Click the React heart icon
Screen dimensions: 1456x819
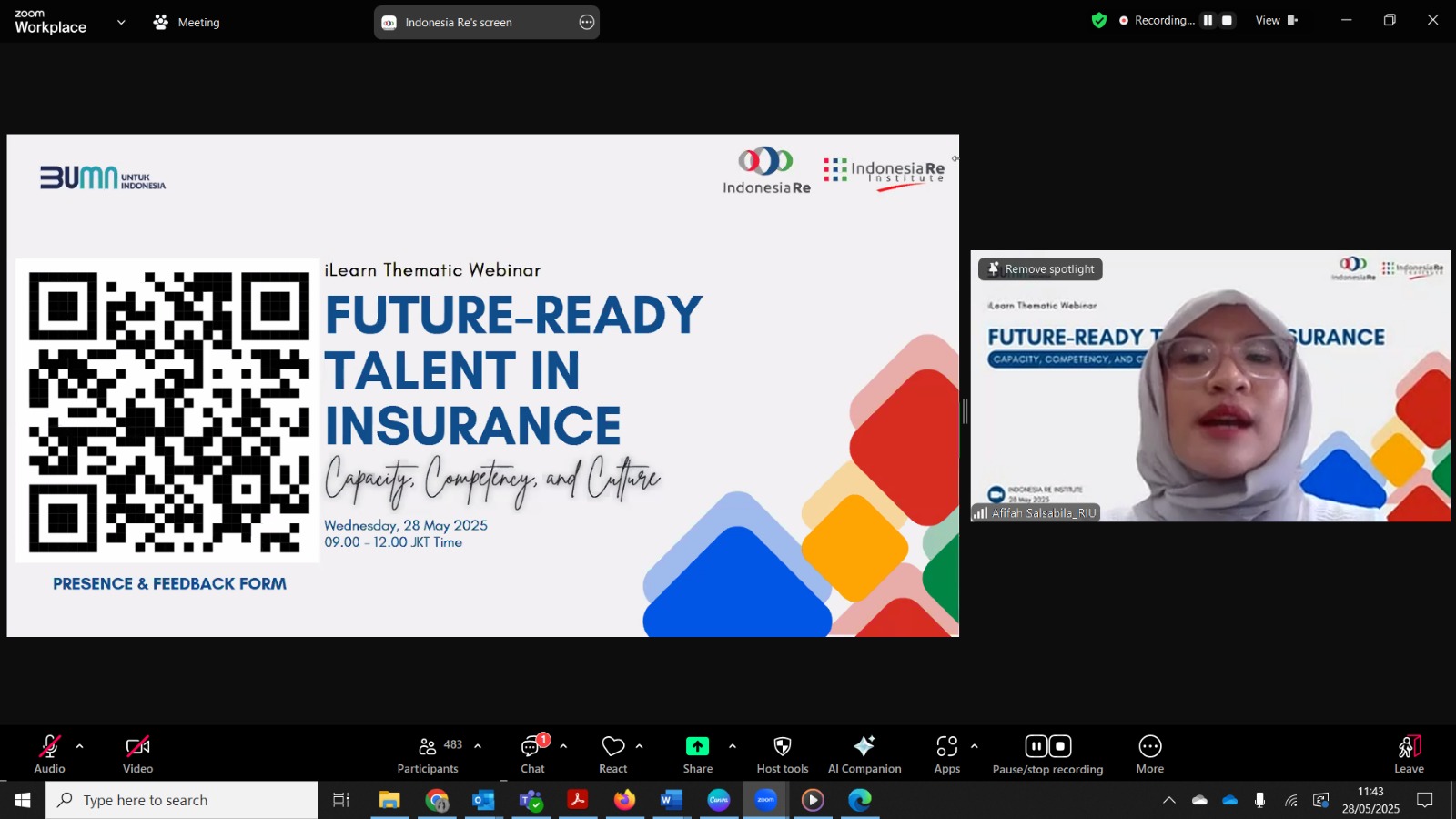click(x=613, y=754)
